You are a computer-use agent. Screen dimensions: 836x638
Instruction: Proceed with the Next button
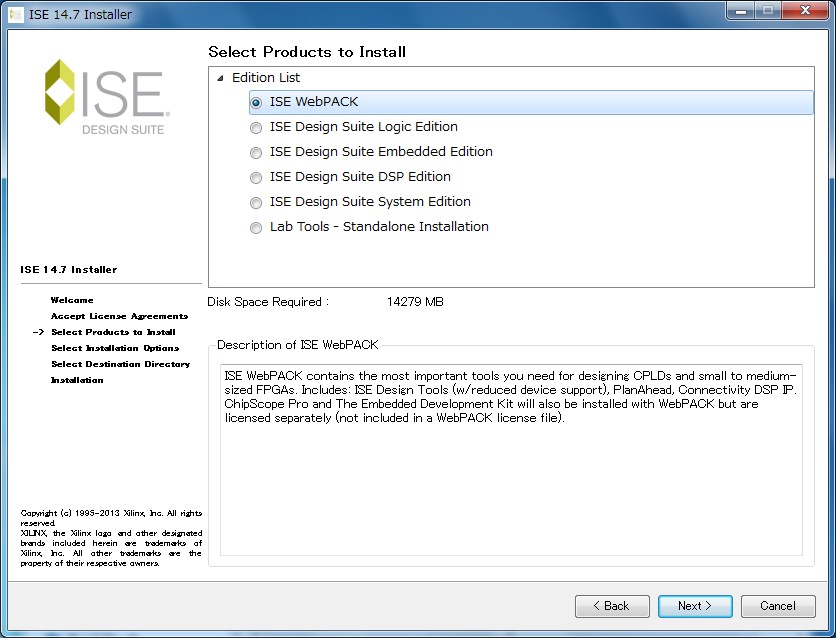point(695,606)
